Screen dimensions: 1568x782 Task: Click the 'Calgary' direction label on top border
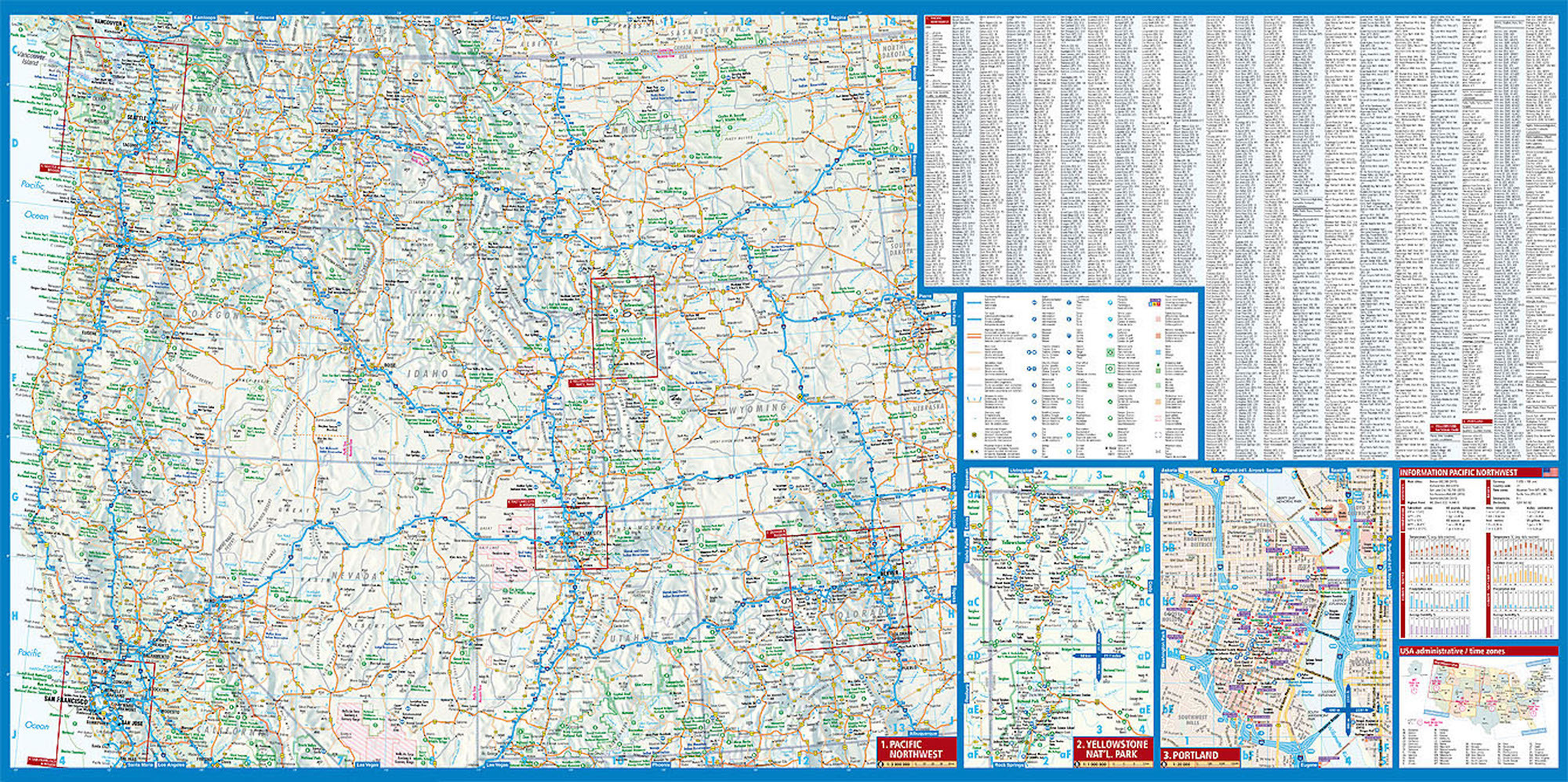499,17
